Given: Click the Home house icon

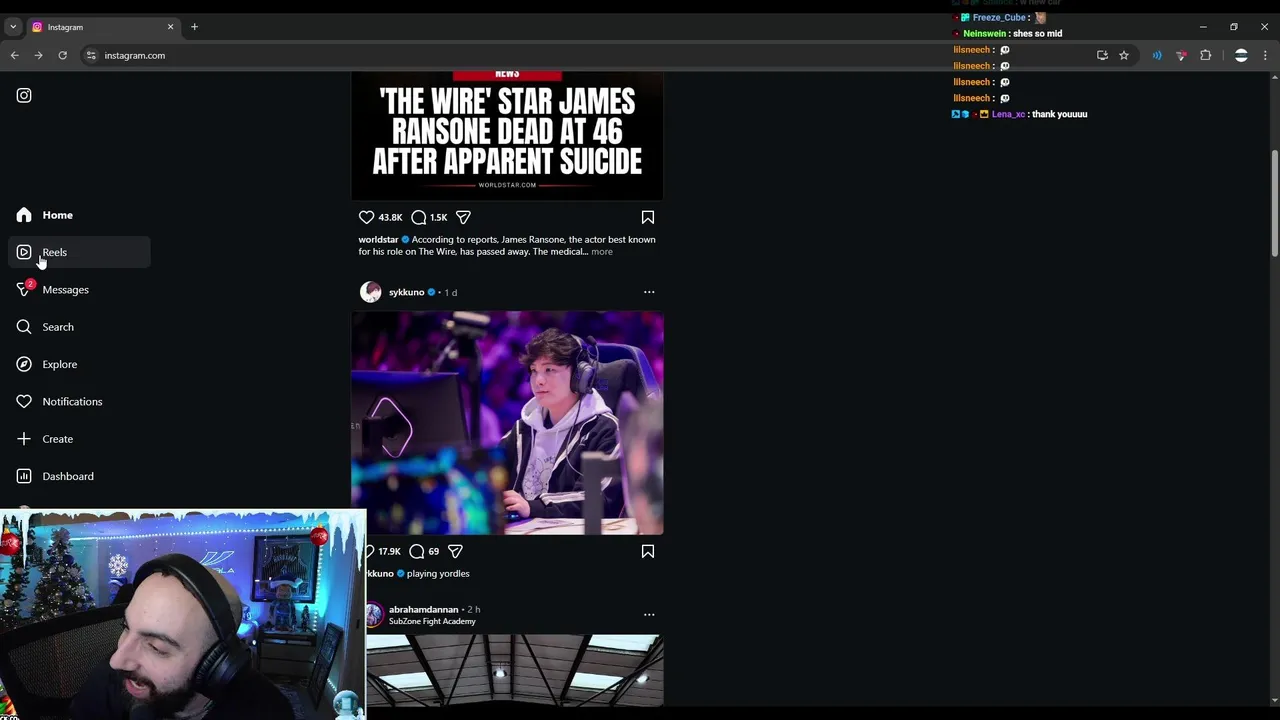Looking at the screenshot, I should [24, 215].
